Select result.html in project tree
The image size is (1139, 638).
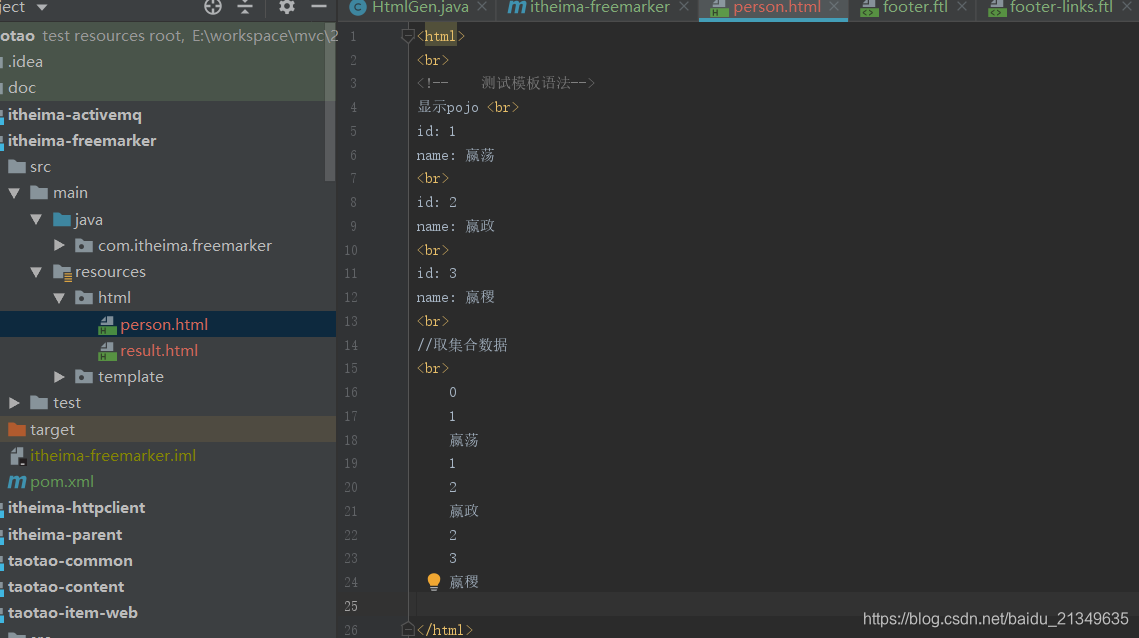click(x=159, y=351)
